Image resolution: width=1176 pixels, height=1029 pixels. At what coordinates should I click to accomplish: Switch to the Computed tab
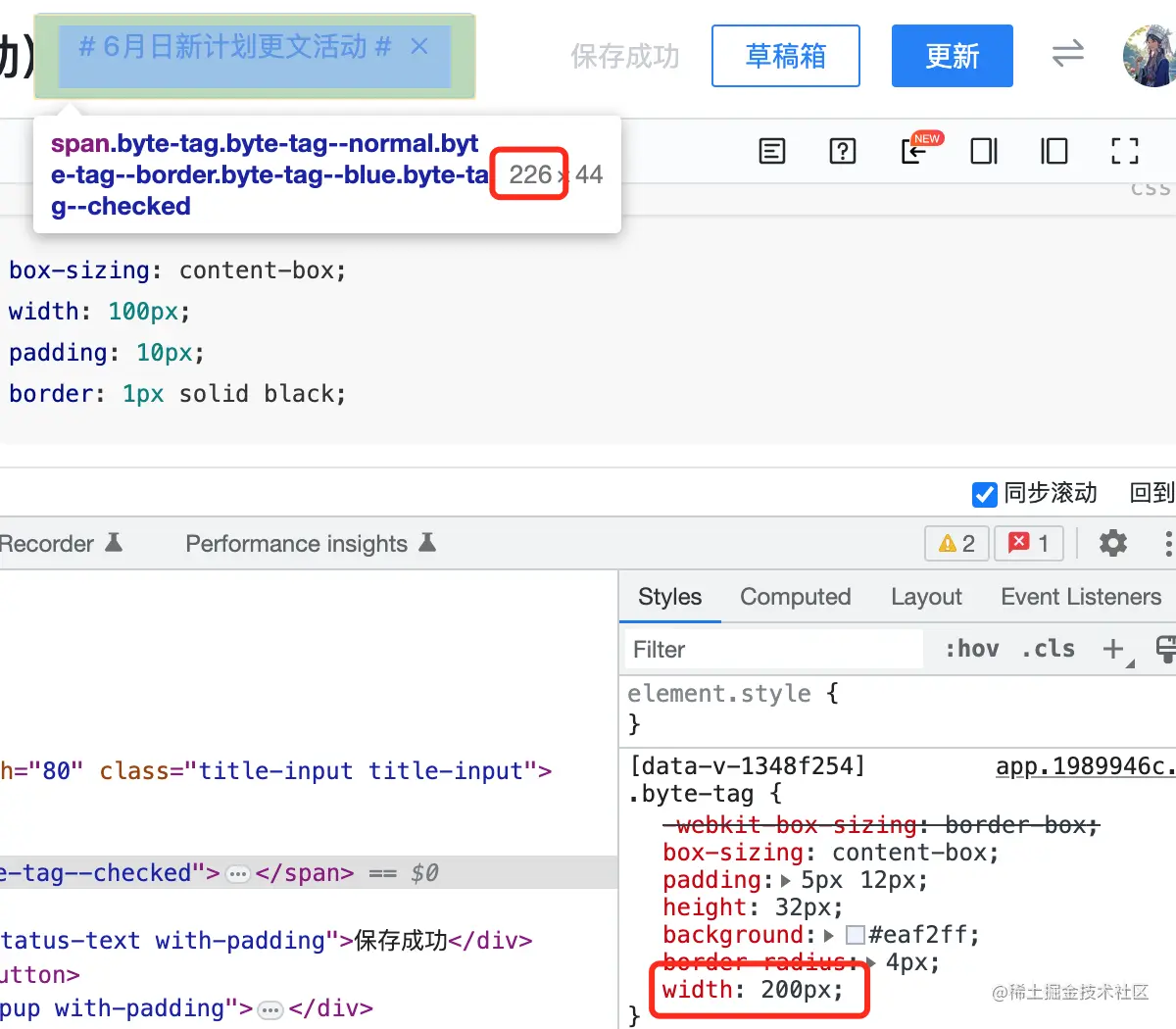point(796,597)
